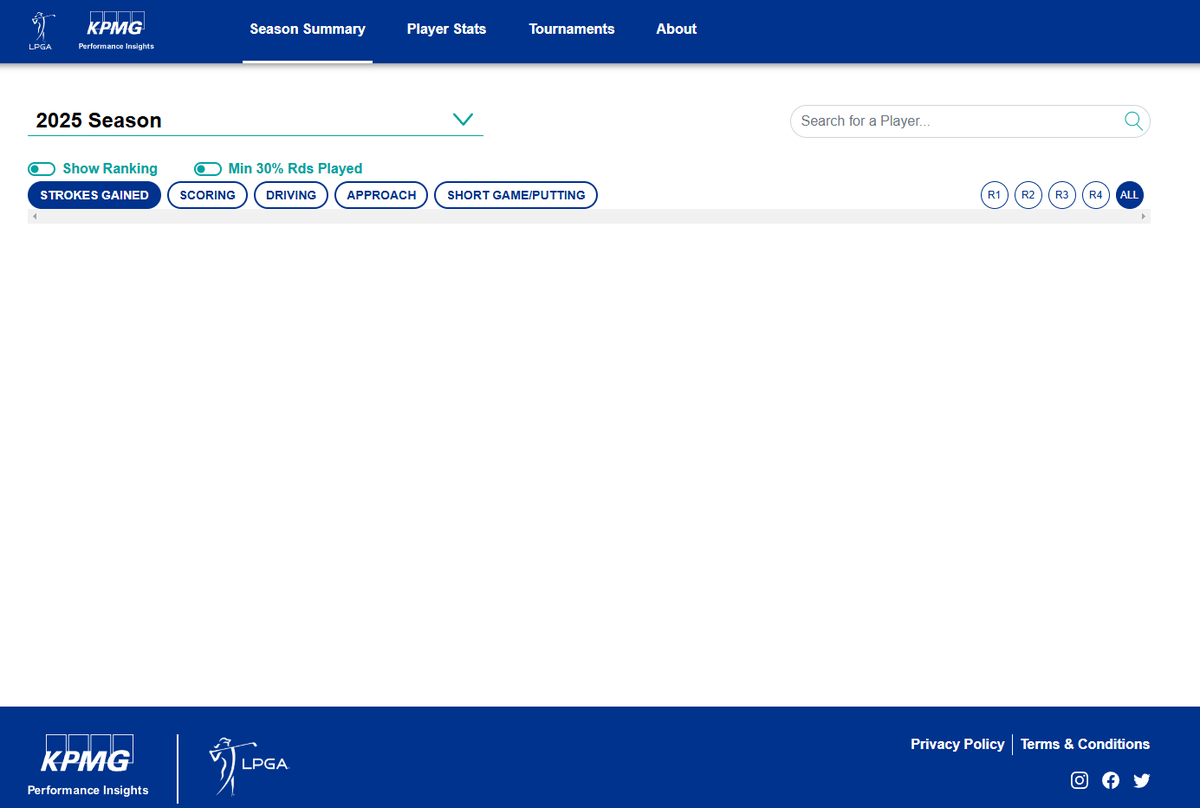This screenshot has height=808, width=1200.
Task: Open the Tournaments menu item
Action: (572, 29)
